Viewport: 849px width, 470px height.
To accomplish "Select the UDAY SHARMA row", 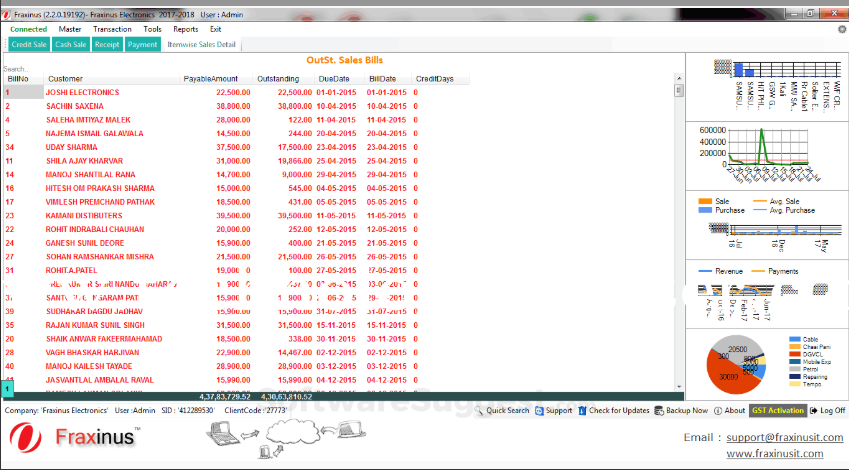I will pos(236,147).
